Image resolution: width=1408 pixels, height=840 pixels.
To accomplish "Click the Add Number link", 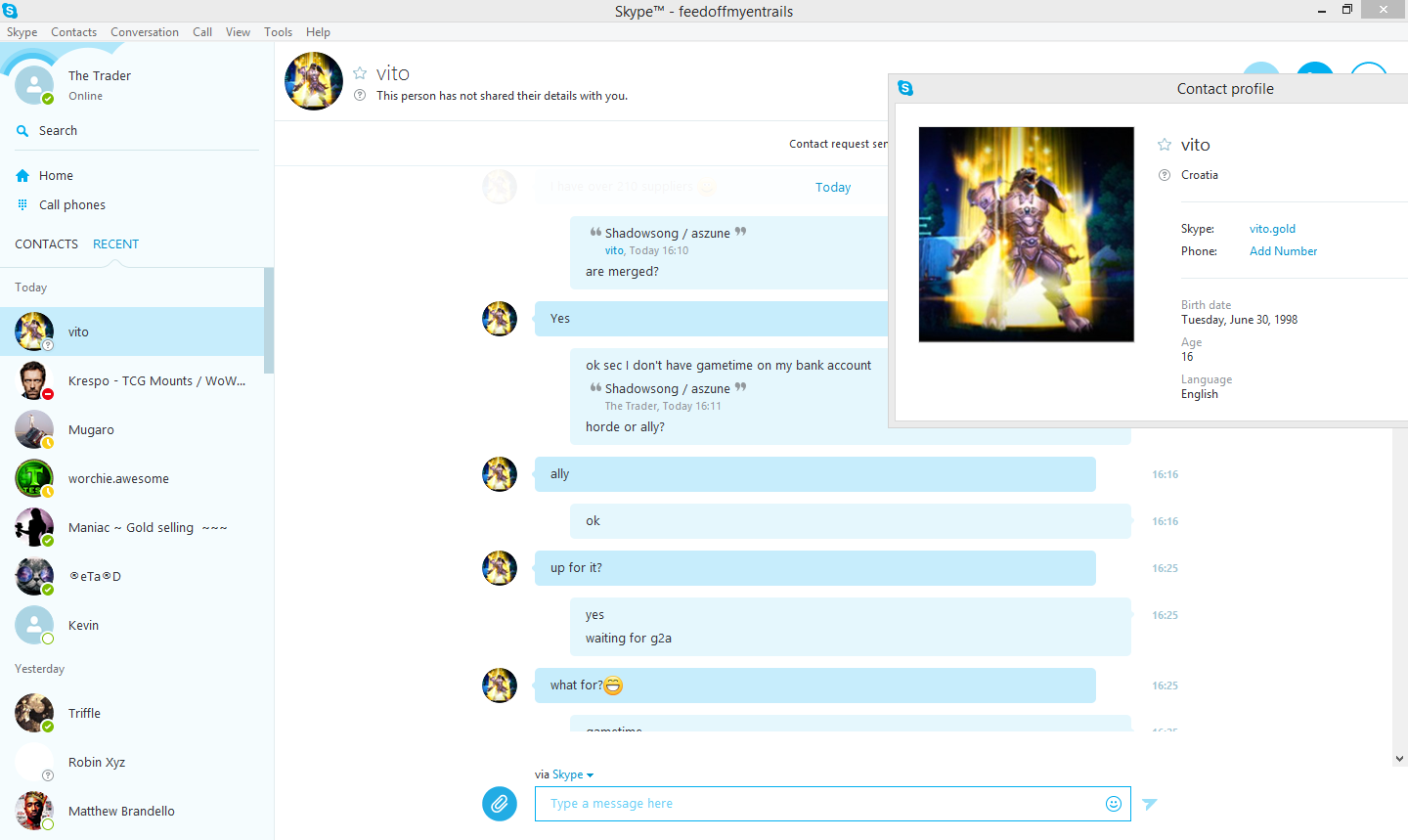I will tap(1283, 251).
